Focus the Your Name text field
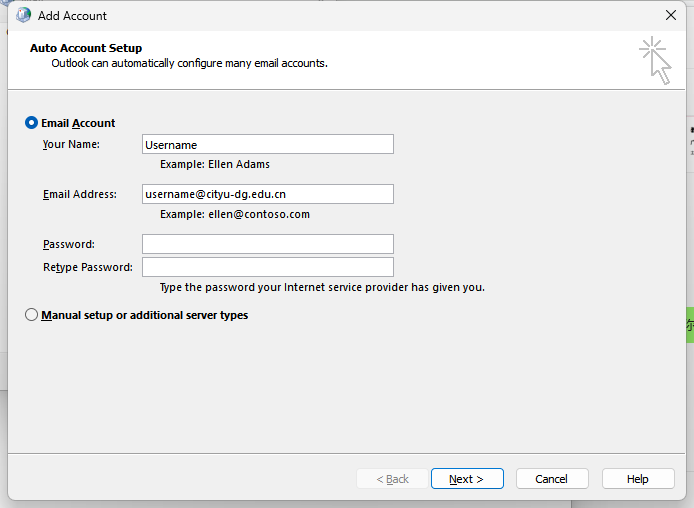 pos(267,144)
